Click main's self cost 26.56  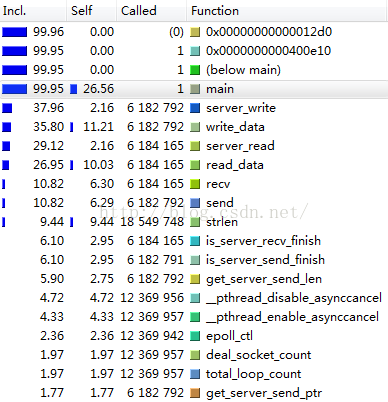[99, 89]
